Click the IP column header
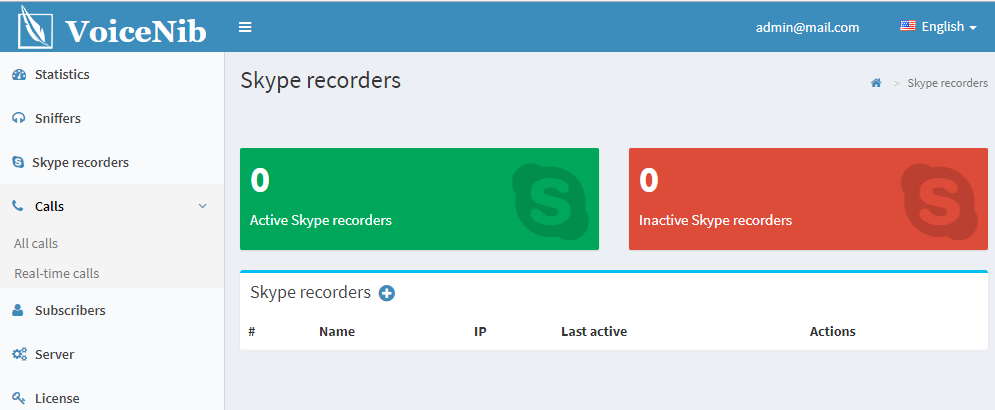 click(480, 332)
